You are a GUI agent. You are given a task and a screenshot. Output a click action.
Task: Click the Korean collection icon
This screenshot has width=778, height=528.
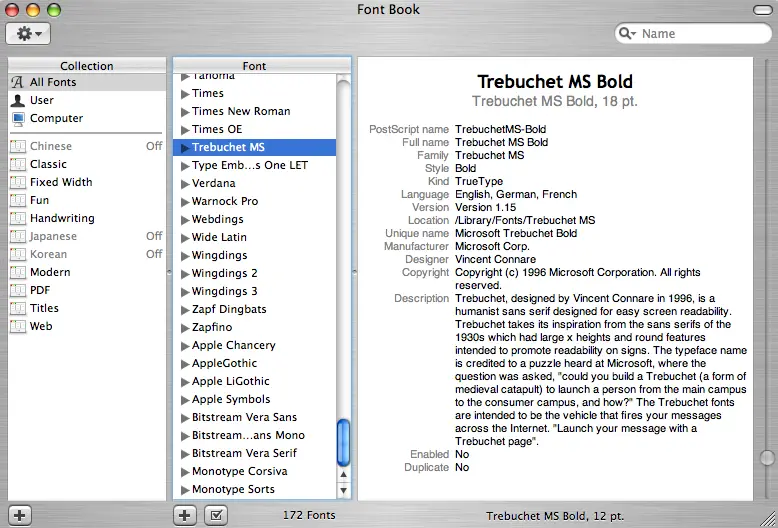(18, 254)
